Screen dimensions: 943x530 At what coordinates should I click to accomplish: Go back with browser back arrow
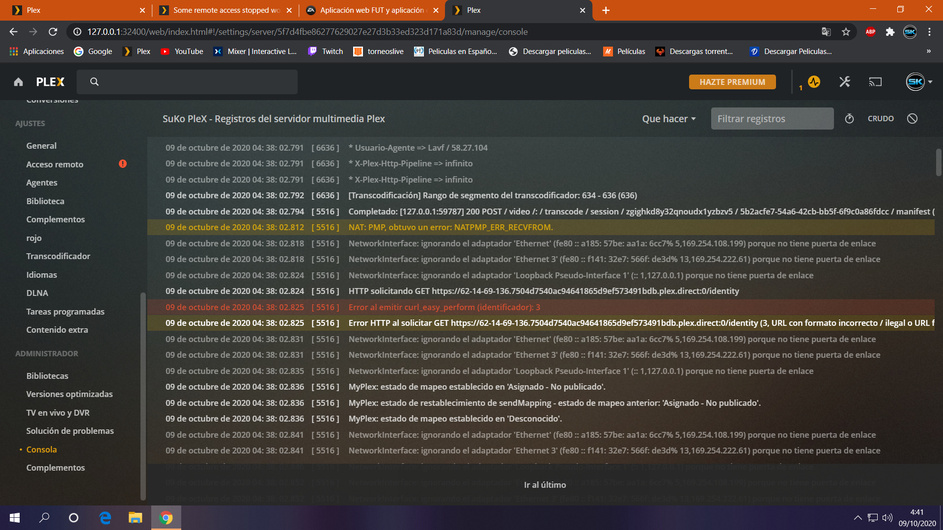13,32
